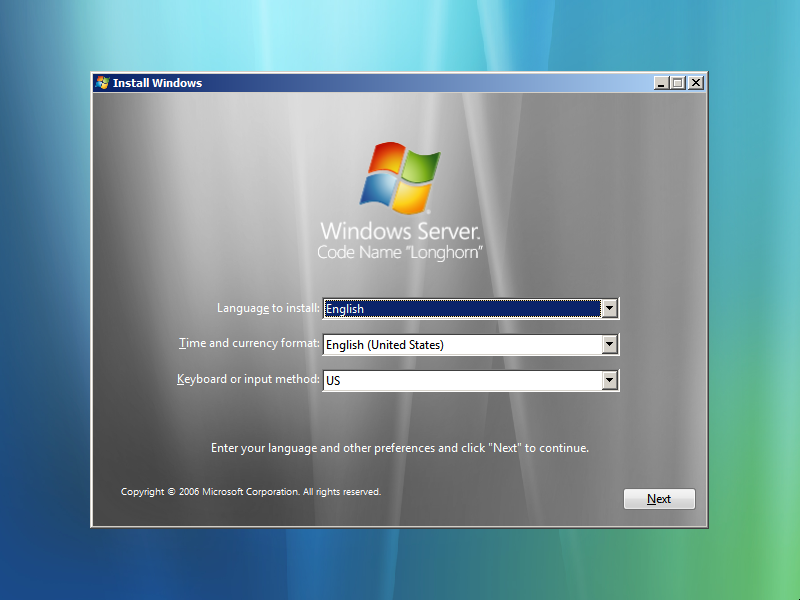Open the Language to install dropdown

[x=609, y=308]
